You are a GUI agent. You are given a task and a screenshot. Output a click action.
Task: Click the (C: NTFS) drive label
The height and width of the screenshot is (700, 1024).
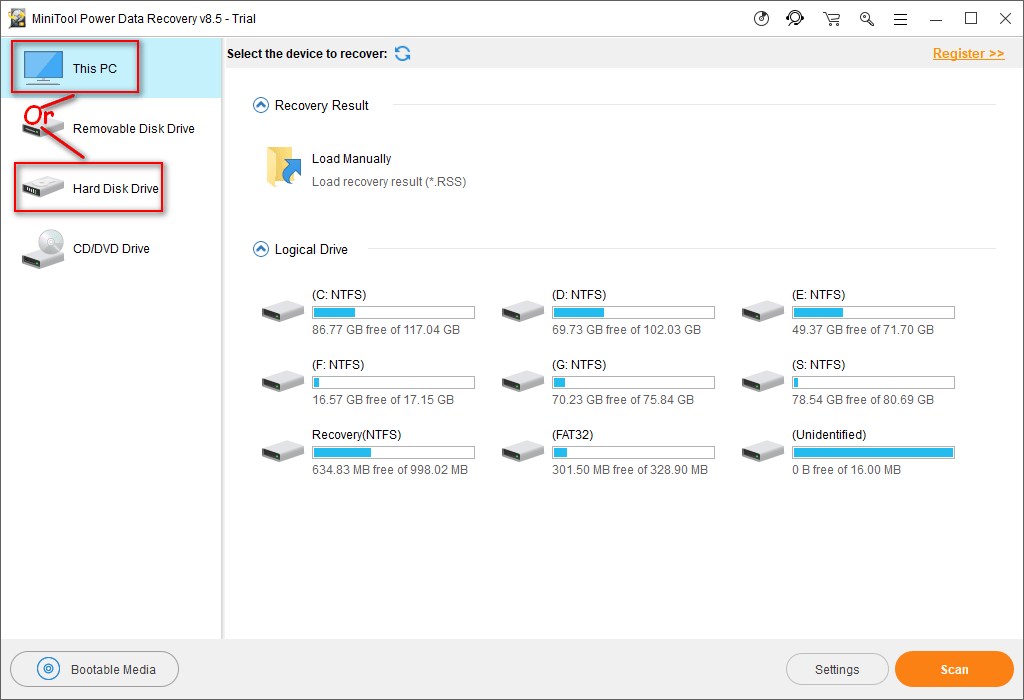click(x=339, y=294)
